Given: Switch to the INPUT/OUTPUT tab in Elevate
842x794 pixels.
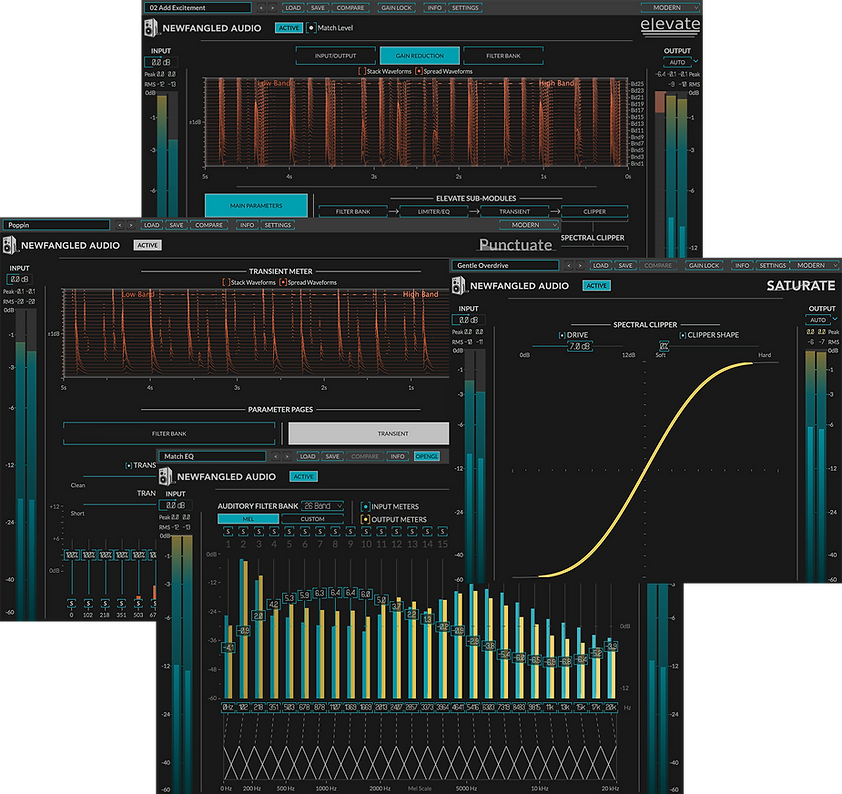Looking at the screenshot, I should 336,55.
